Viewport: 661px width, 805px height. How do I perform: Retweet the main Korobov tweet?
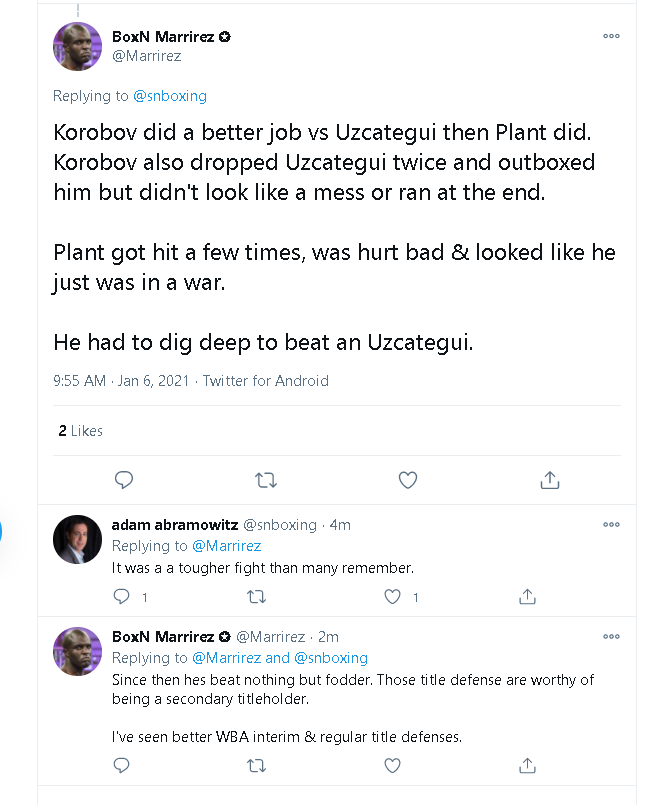point(266,480)
